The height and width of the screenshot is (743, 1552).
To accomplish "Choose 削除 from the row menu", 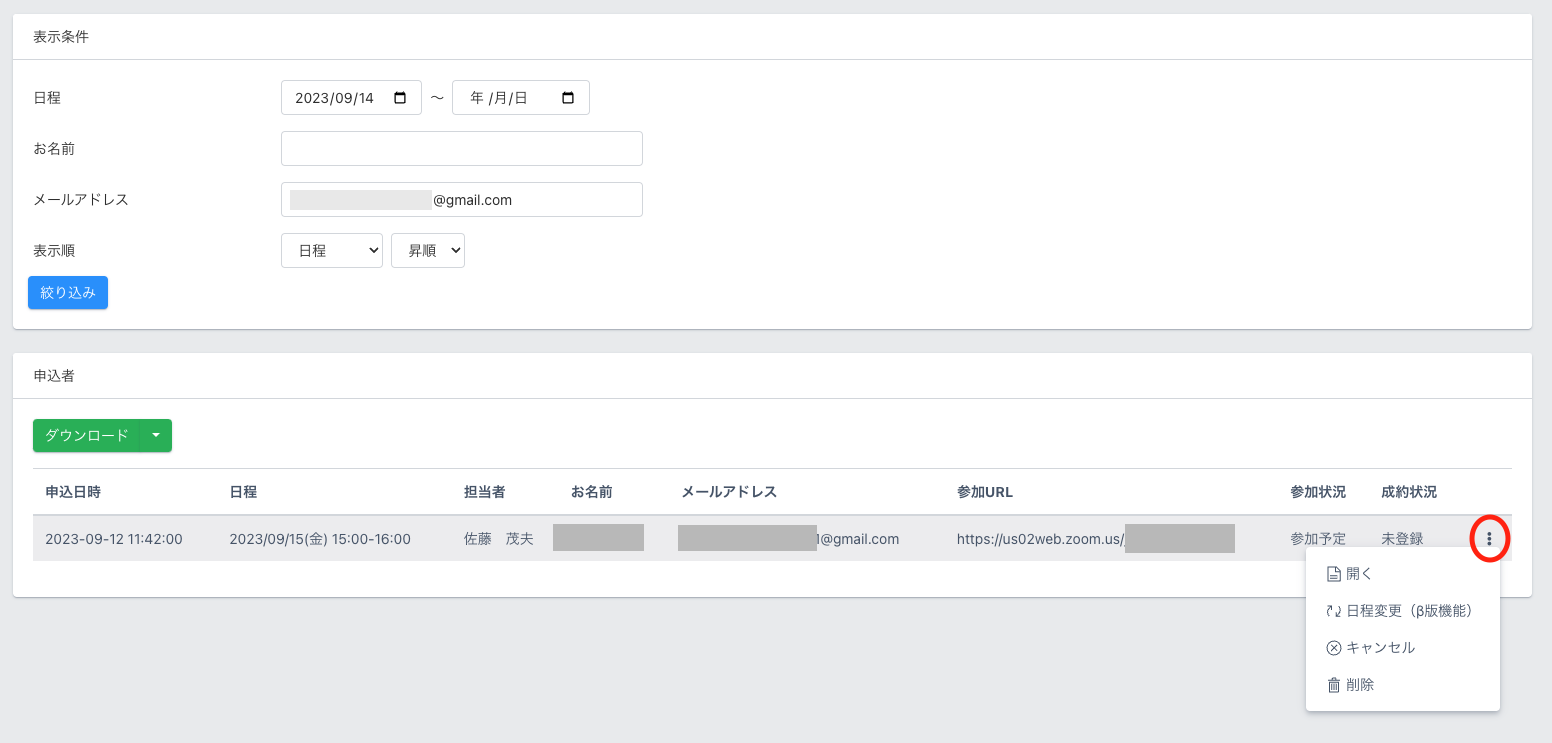I will pos(1360,685).
